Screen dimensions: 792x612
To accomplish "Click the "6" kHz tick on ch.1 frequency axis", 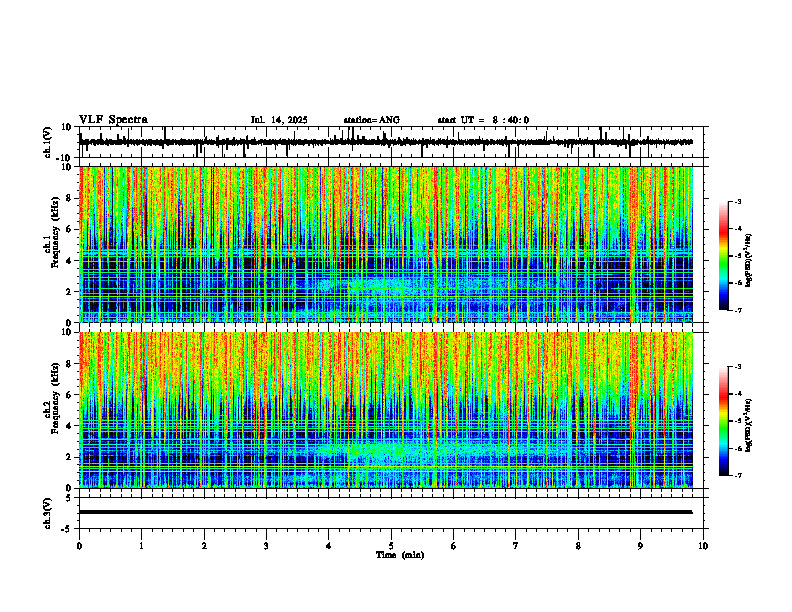I will coord(70,230).
